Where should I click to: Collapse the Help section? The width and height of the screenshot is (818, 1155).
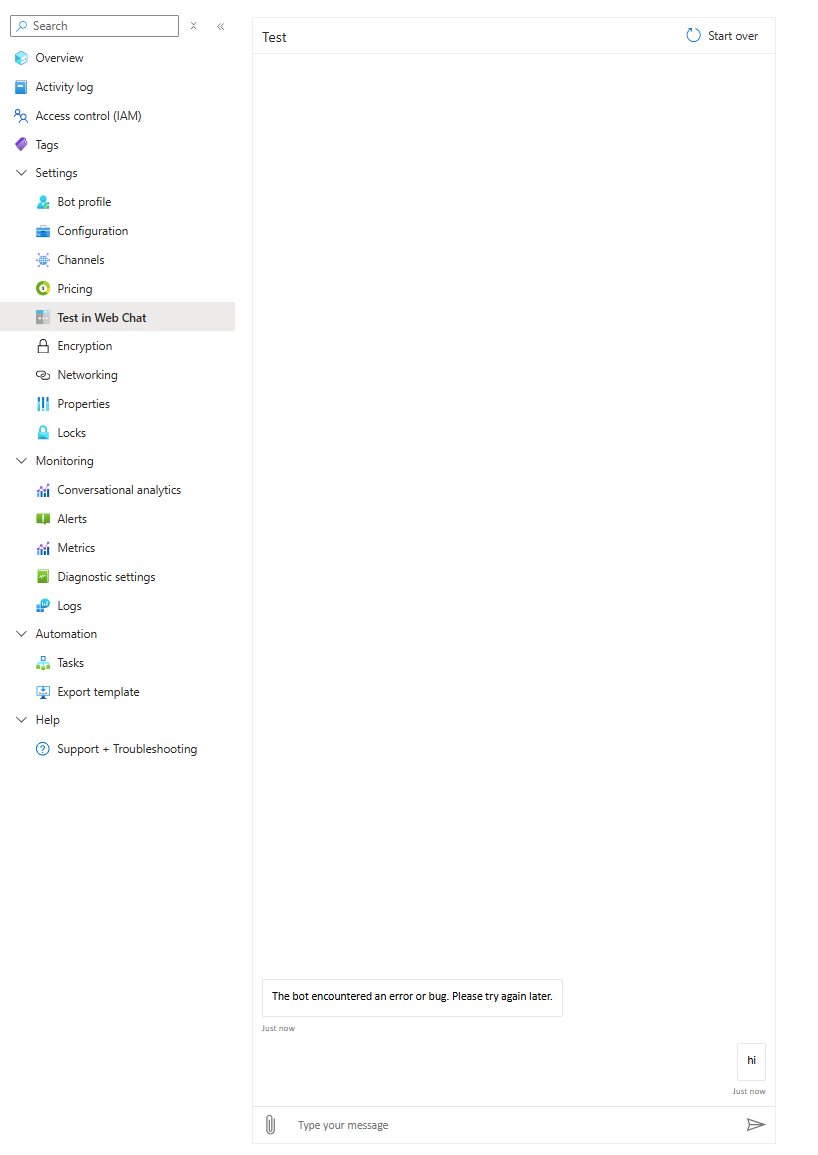[x=21, y=719]
